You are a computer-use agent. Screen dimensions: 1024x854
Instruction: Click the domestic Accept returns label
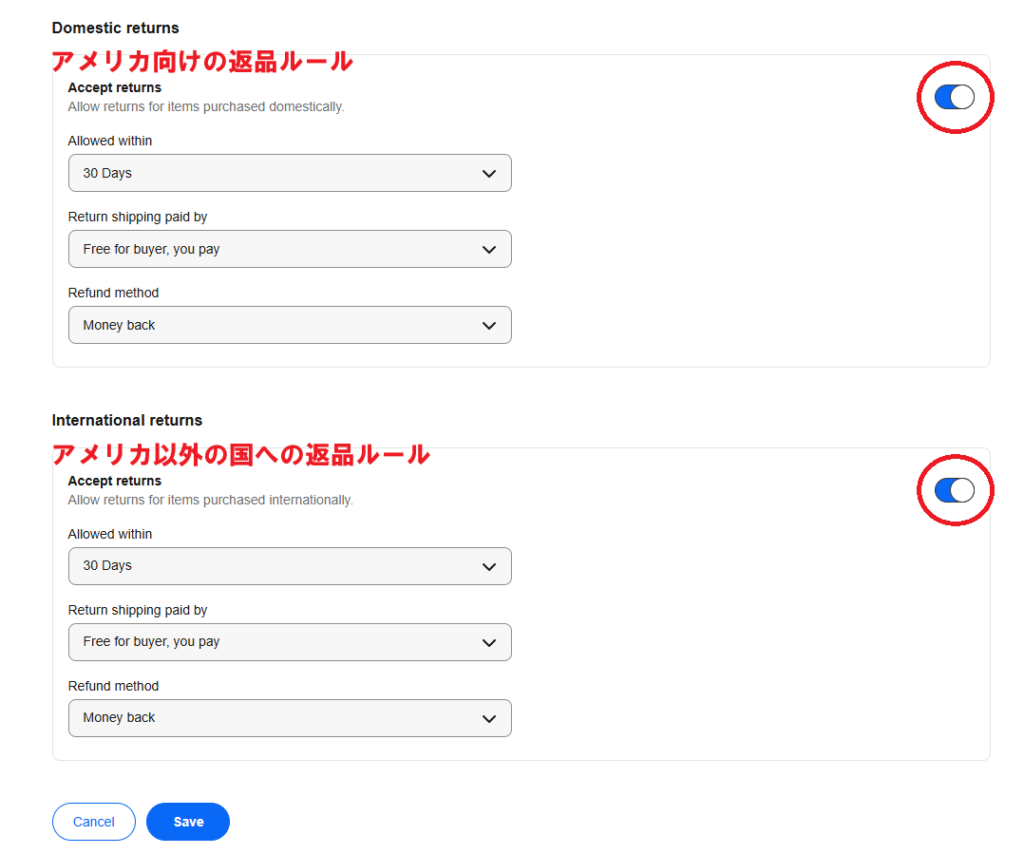coord(115,87)
